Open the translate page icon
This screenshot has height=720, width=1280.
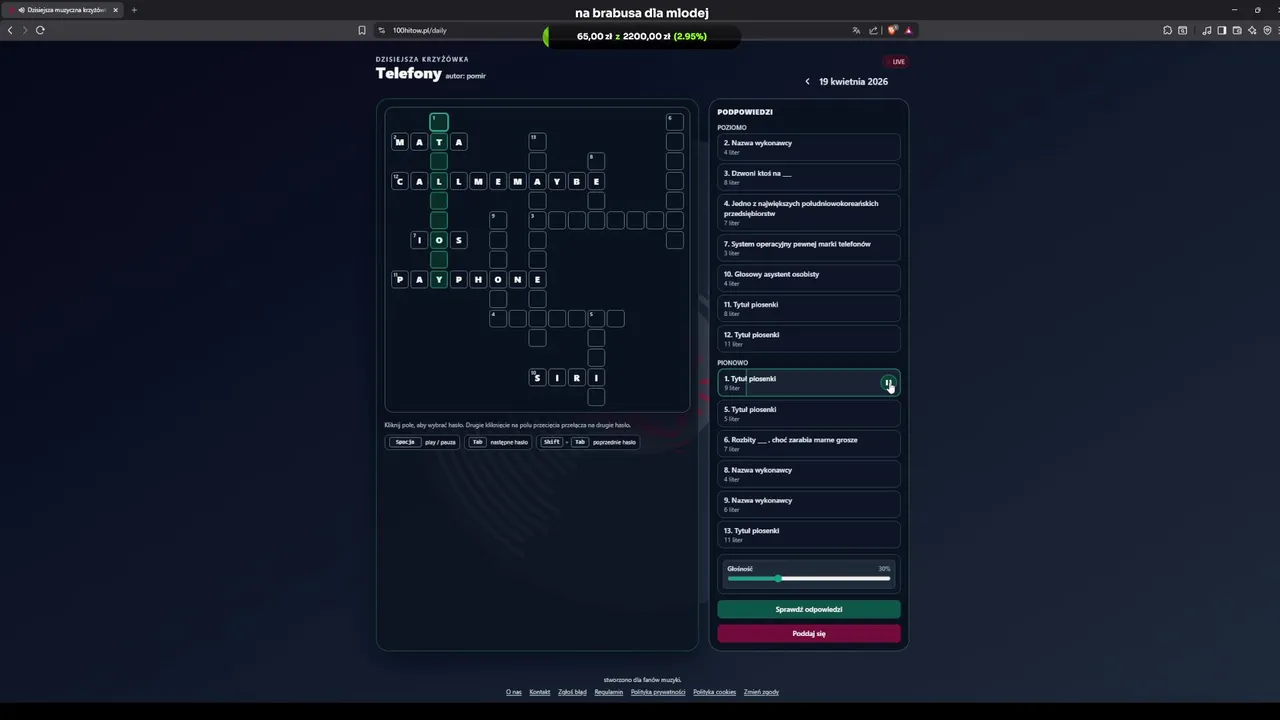click(x=856, y=30)
